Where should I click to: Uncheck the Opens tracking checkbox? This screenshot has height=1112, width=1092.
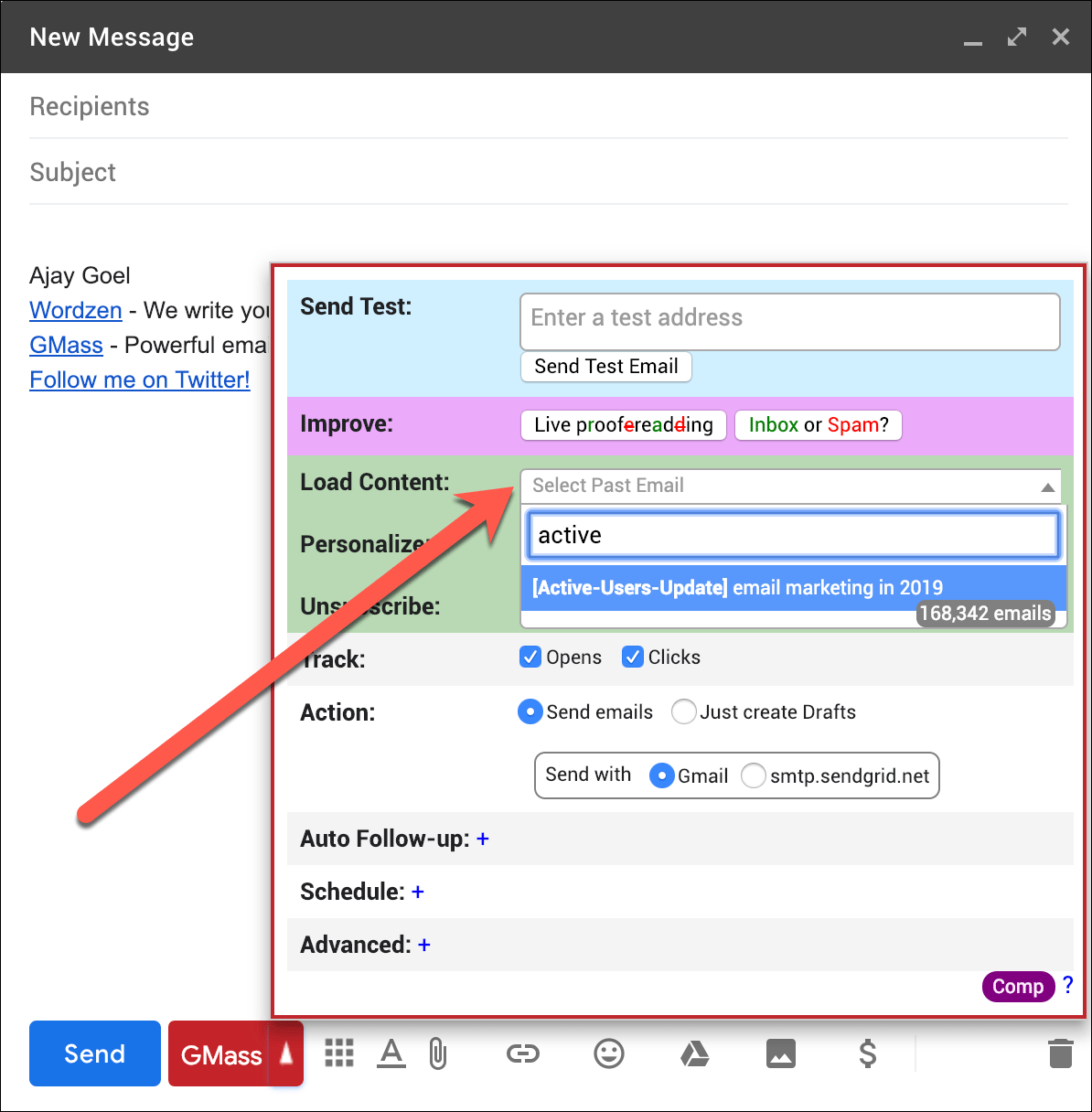530,657
